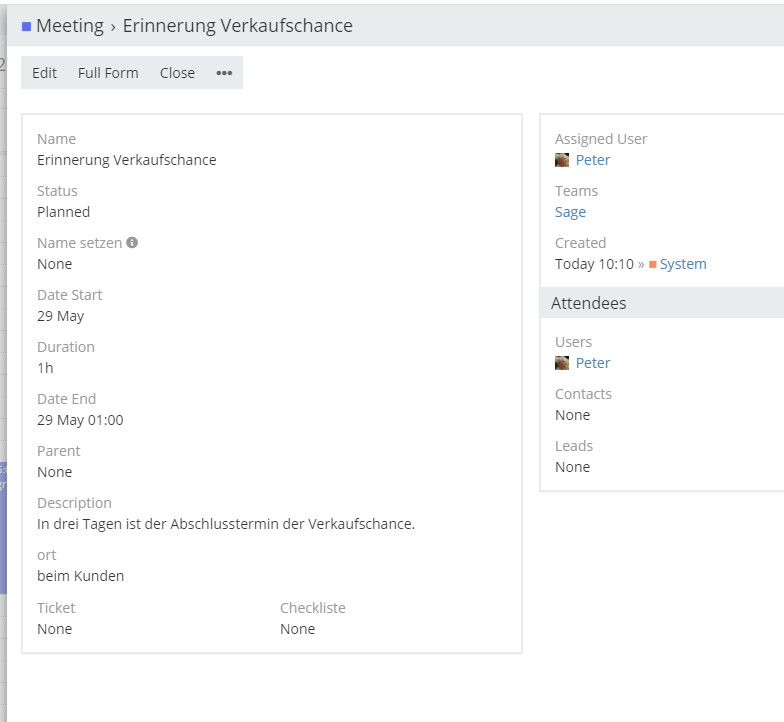Open the three-dots more actions menu

[x=224, y=73]
